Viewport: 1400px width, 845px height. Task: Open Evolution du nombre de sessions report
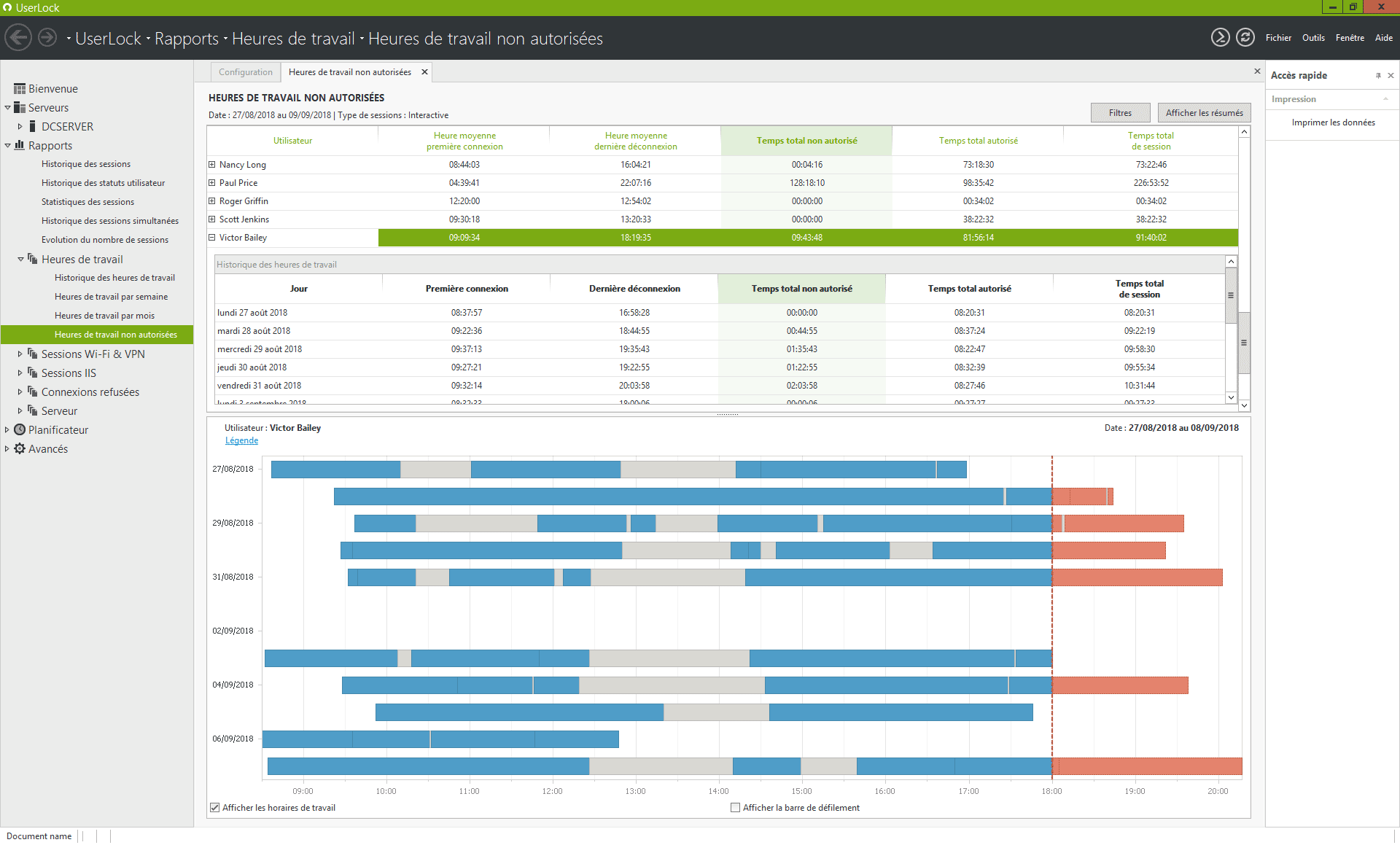click(x=105, y=240)
